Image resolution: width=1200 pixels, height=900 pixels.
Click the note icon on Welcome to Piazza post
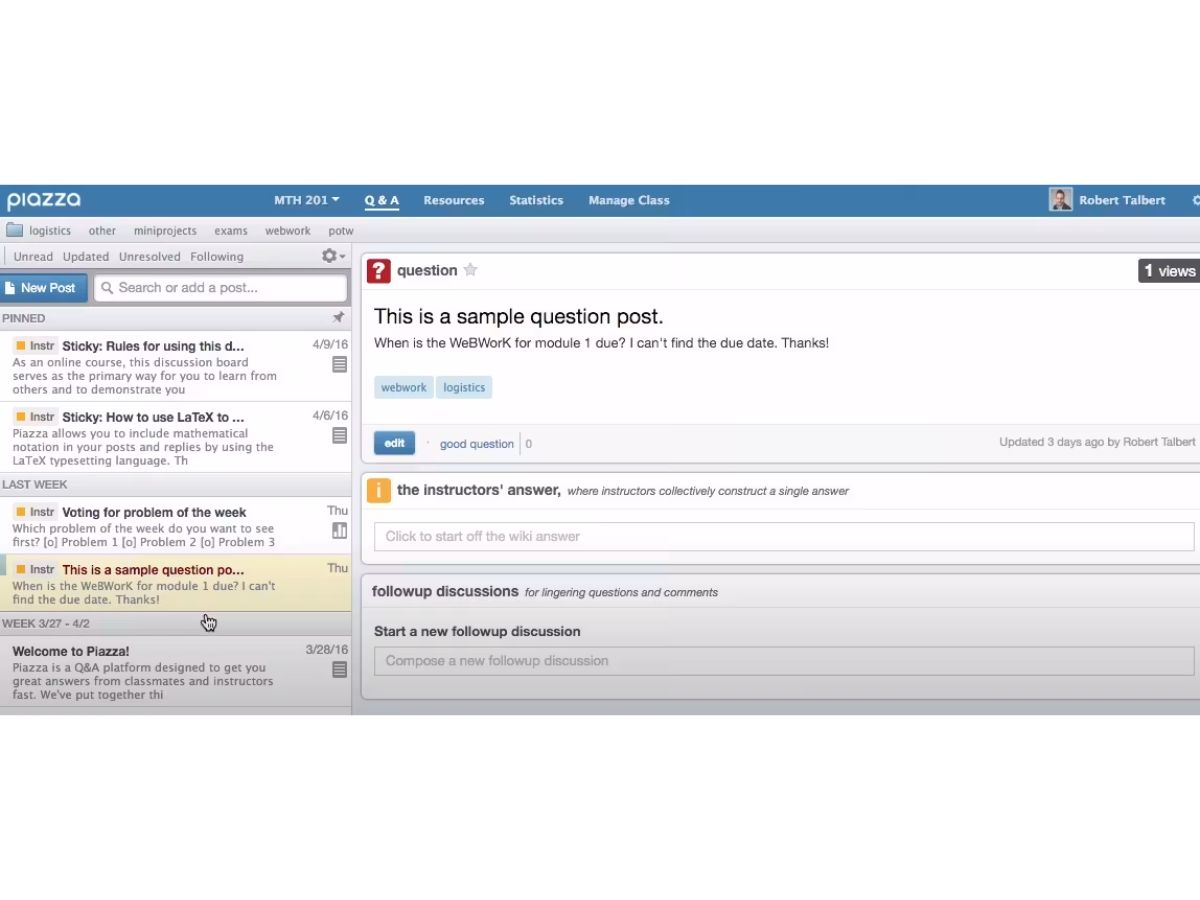pos(340,670)
